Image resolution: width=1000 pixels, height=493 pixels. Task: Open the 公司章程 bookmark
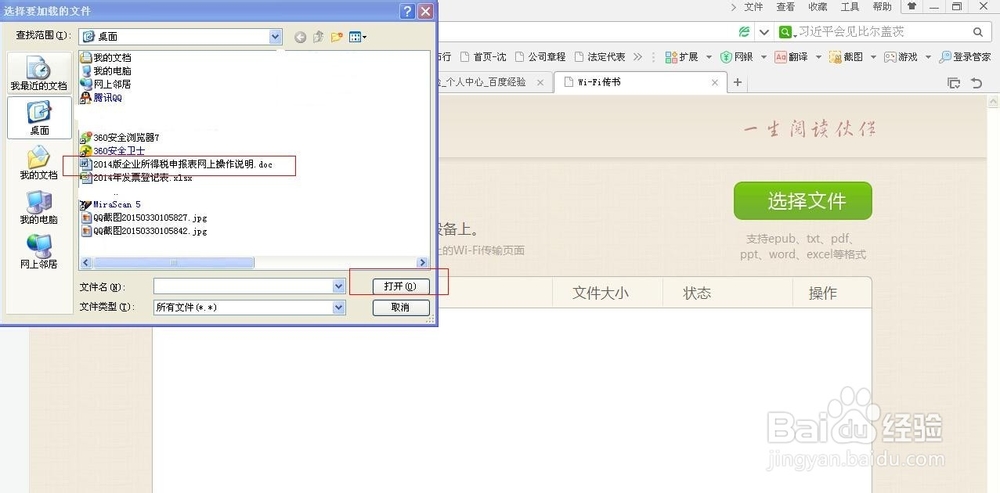tap(540, 57)
